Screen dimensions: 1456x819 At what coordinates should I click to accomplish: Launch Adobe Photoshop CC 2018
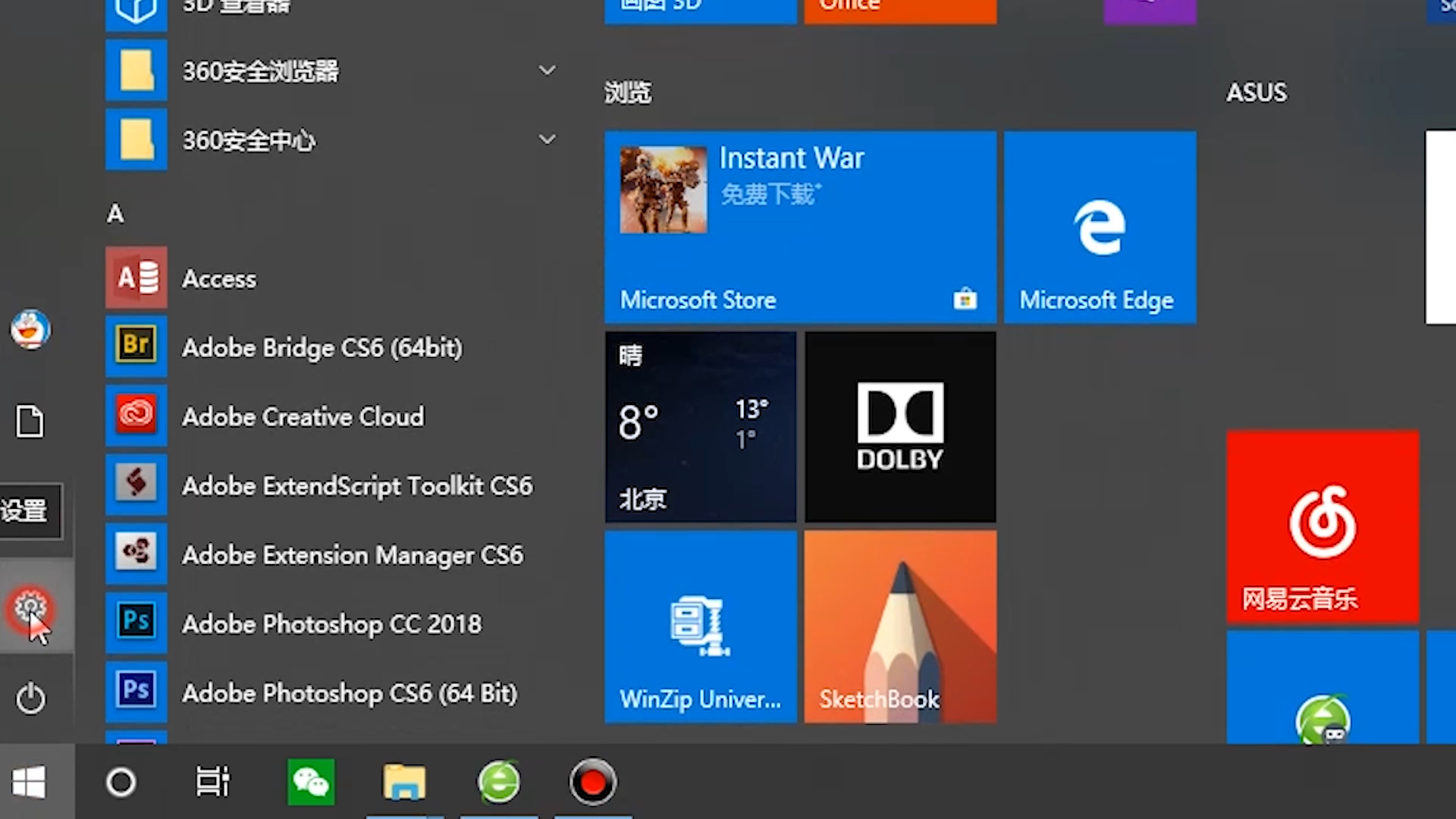click(x=334, y=623)
